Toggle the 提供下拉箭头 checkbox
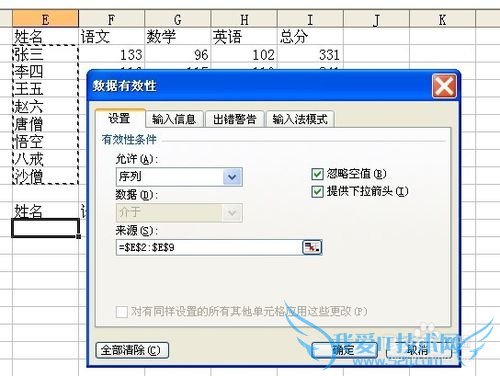This screenshot has width=500, height=376. (x=317, y=192)
